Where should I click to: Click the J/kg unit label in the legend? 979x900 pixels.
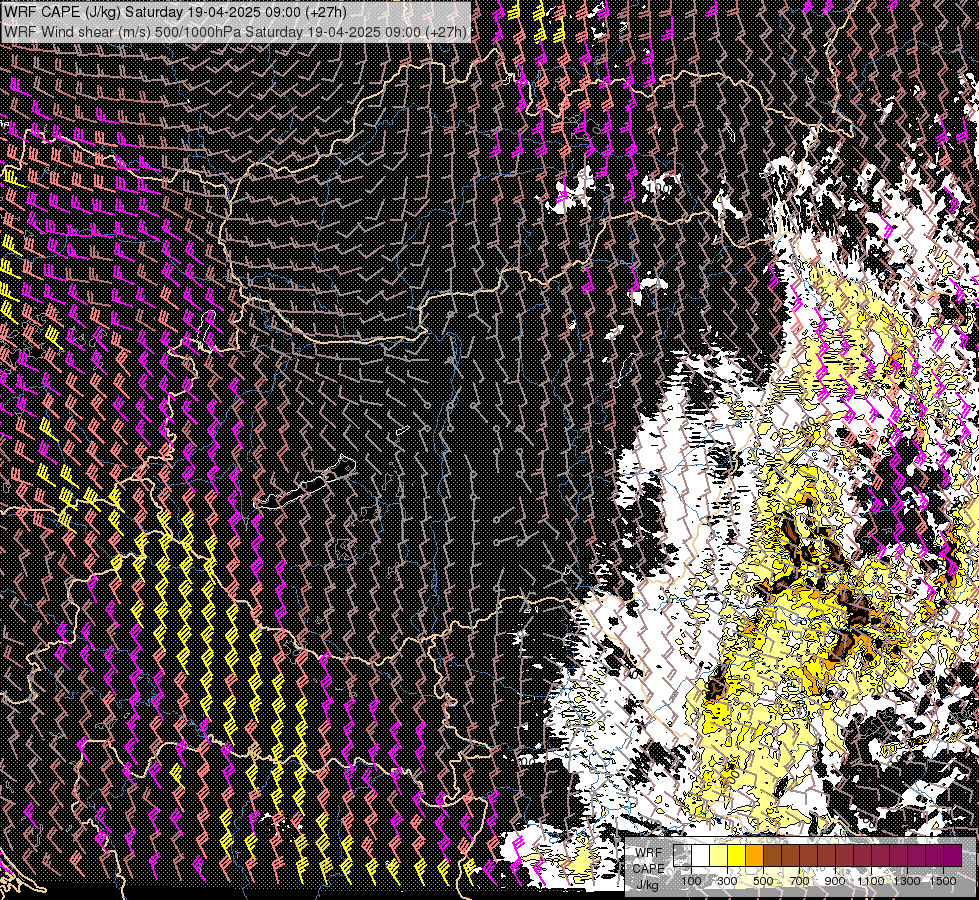coord(648,885)
